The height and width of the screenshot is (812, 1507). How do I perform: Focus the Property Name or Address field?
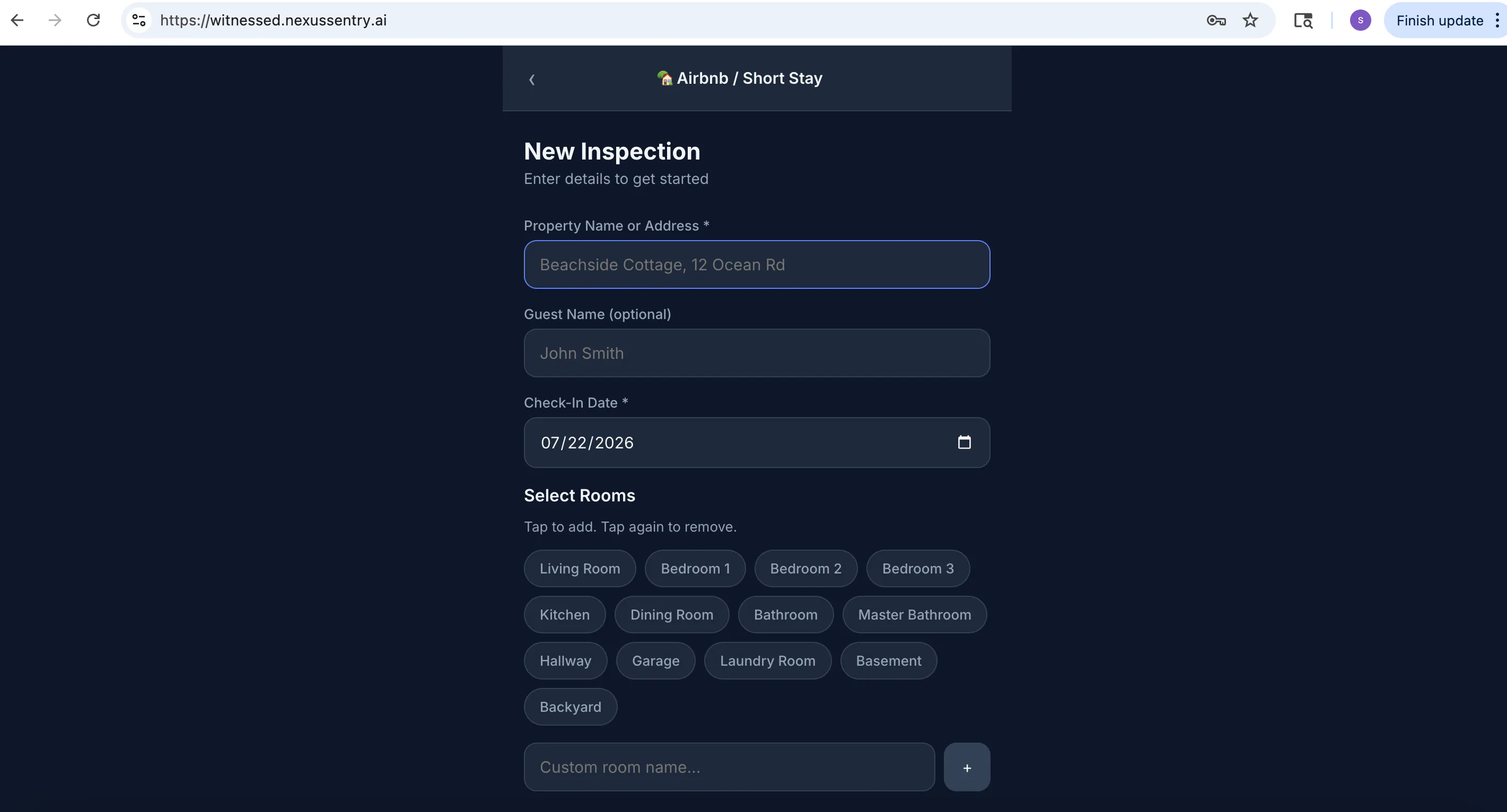[x=757, y=265]
